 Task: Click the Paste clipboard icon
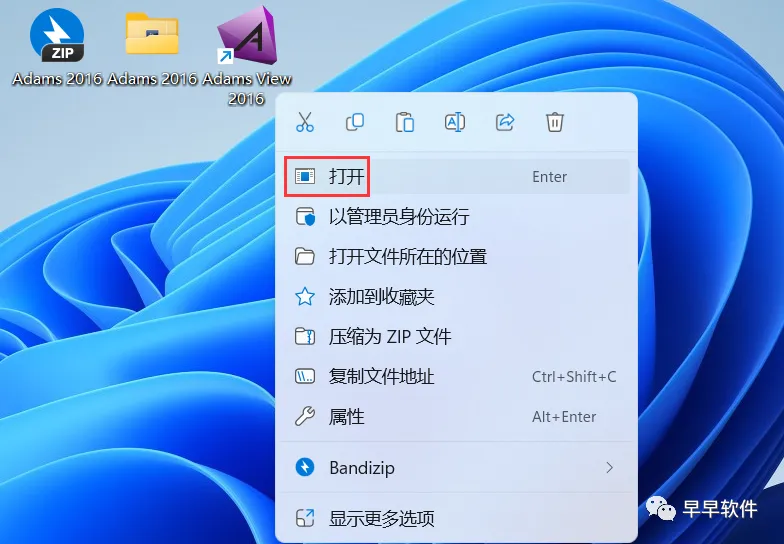coord(404,122)
